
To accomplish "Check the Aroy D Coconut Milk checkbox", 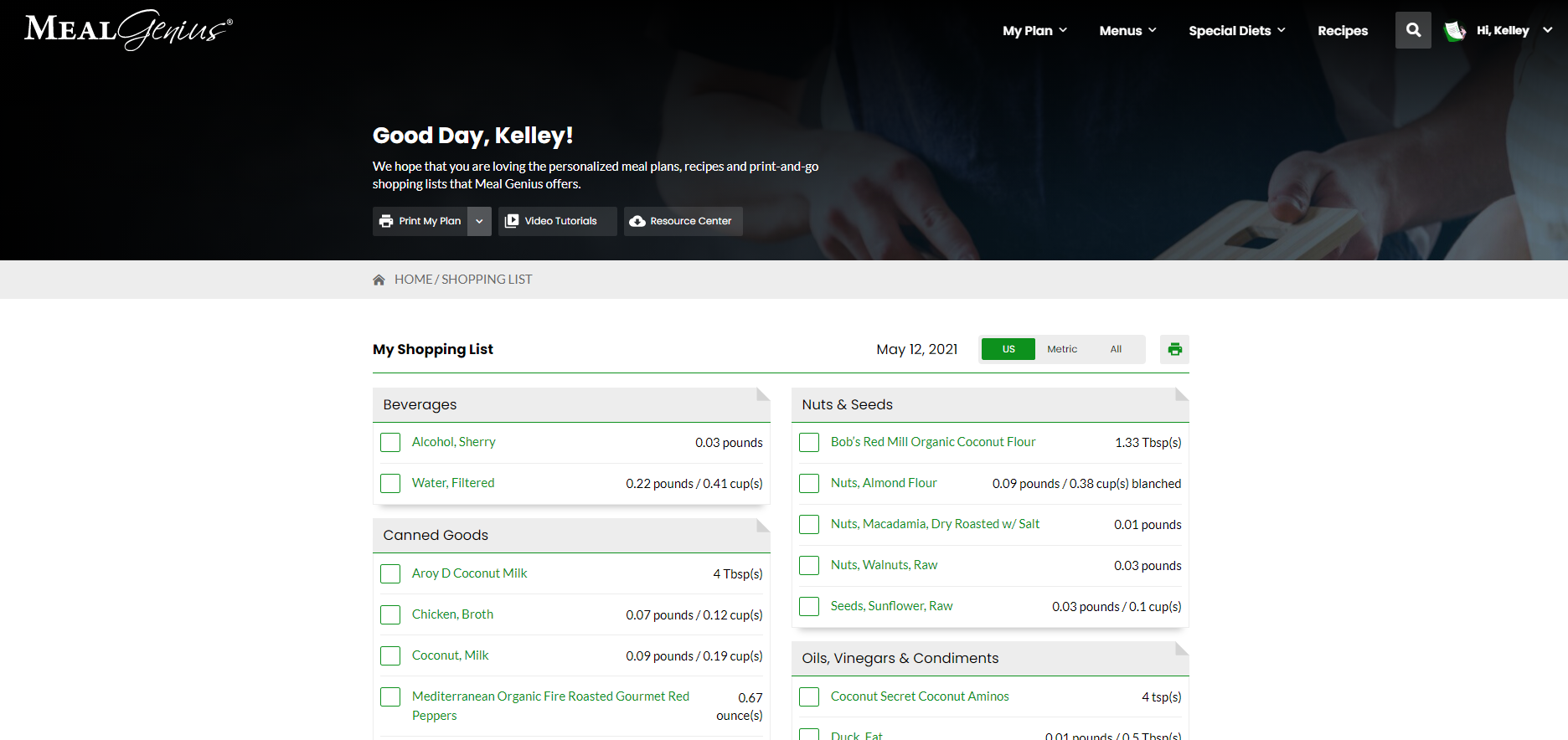I will tap(390, 573).
